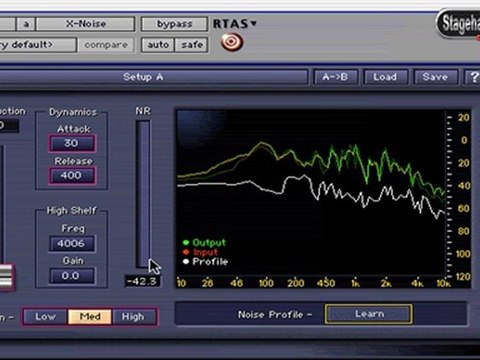Viewport: 480px width, 360px height.
Task: Select Low resolution option
Action: [x=46, y=317]
